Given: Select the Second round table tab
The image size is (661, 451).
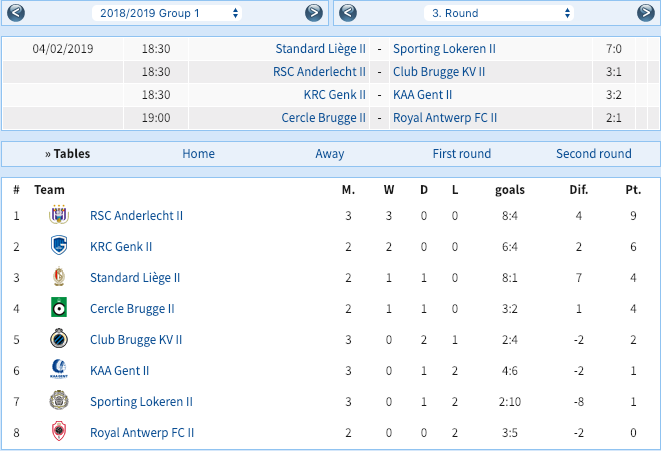Looking at the screenshot, I should pos(594,154).
